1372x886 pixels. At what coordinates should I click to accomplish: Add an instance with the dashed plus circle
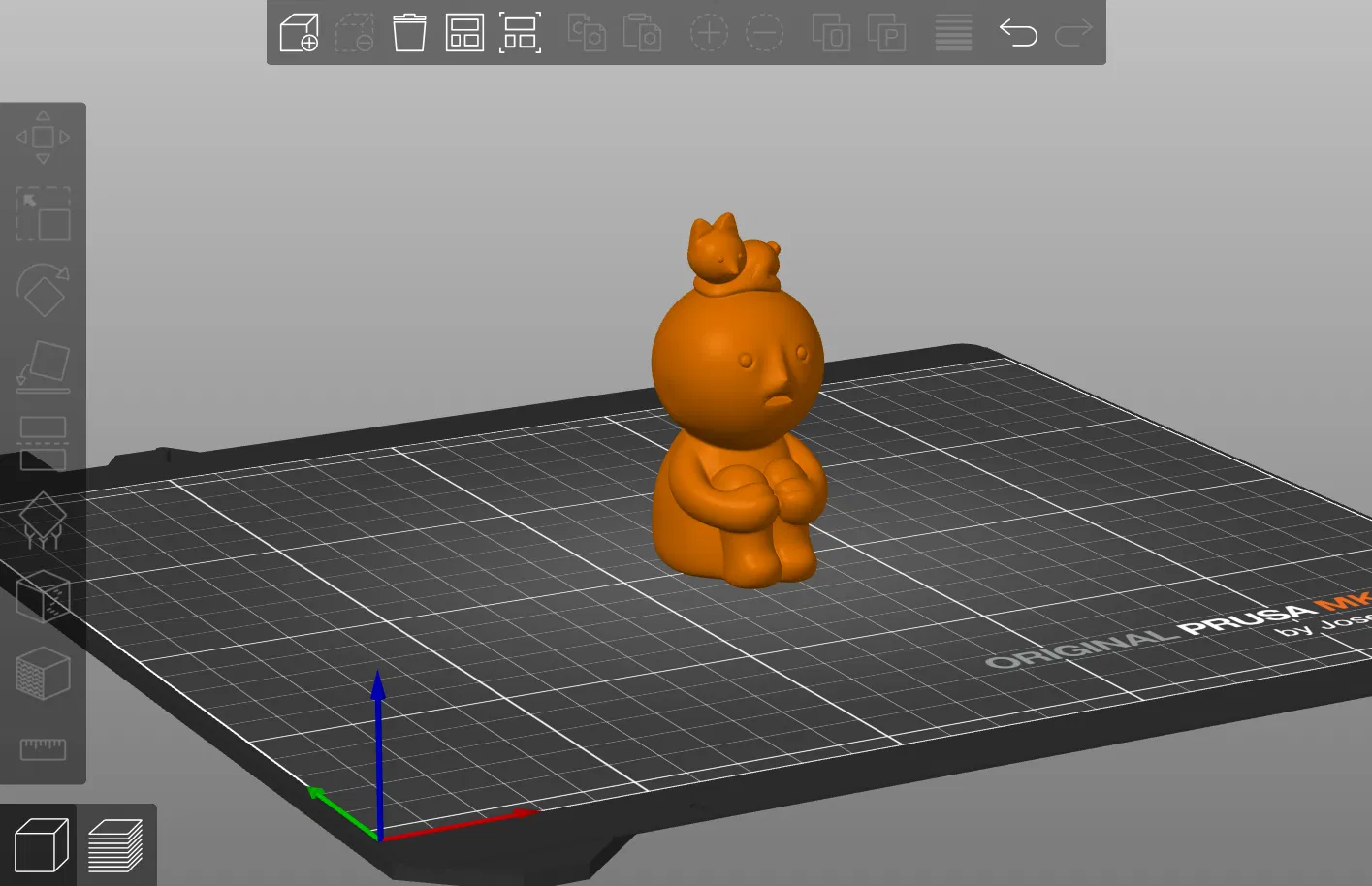coord(709,33)
